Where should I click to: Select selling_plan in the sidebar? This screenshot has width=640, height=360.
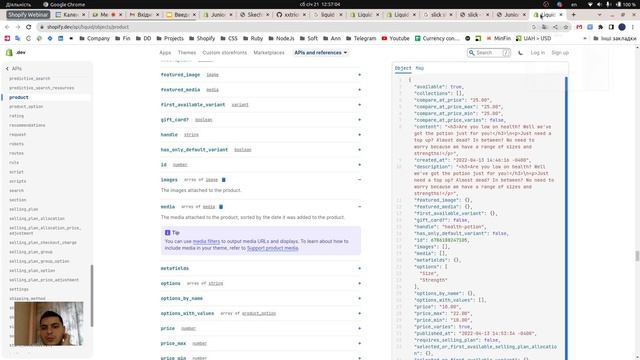tap(24, 209)
